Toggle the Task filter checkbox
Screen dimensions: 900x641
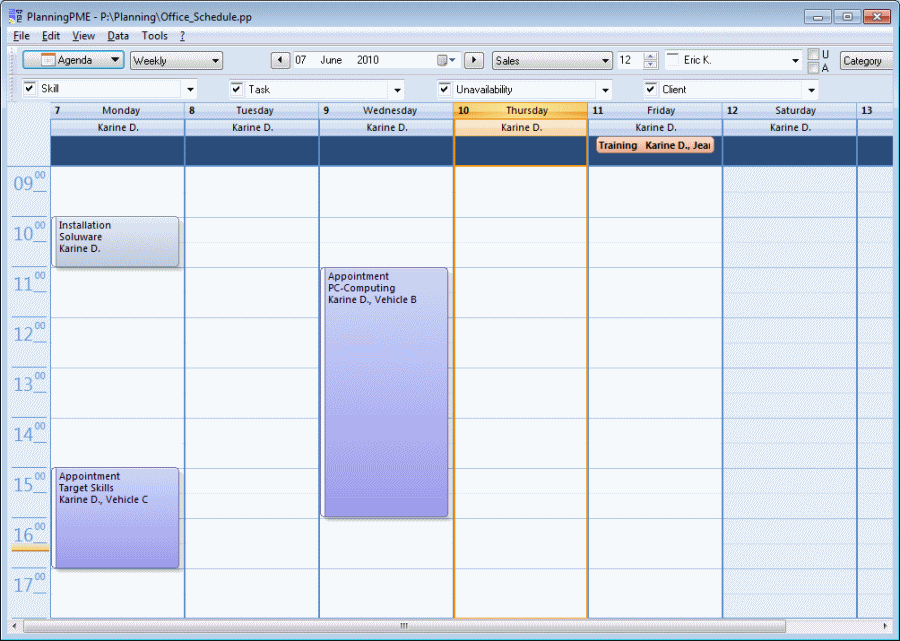pos(237,89)
